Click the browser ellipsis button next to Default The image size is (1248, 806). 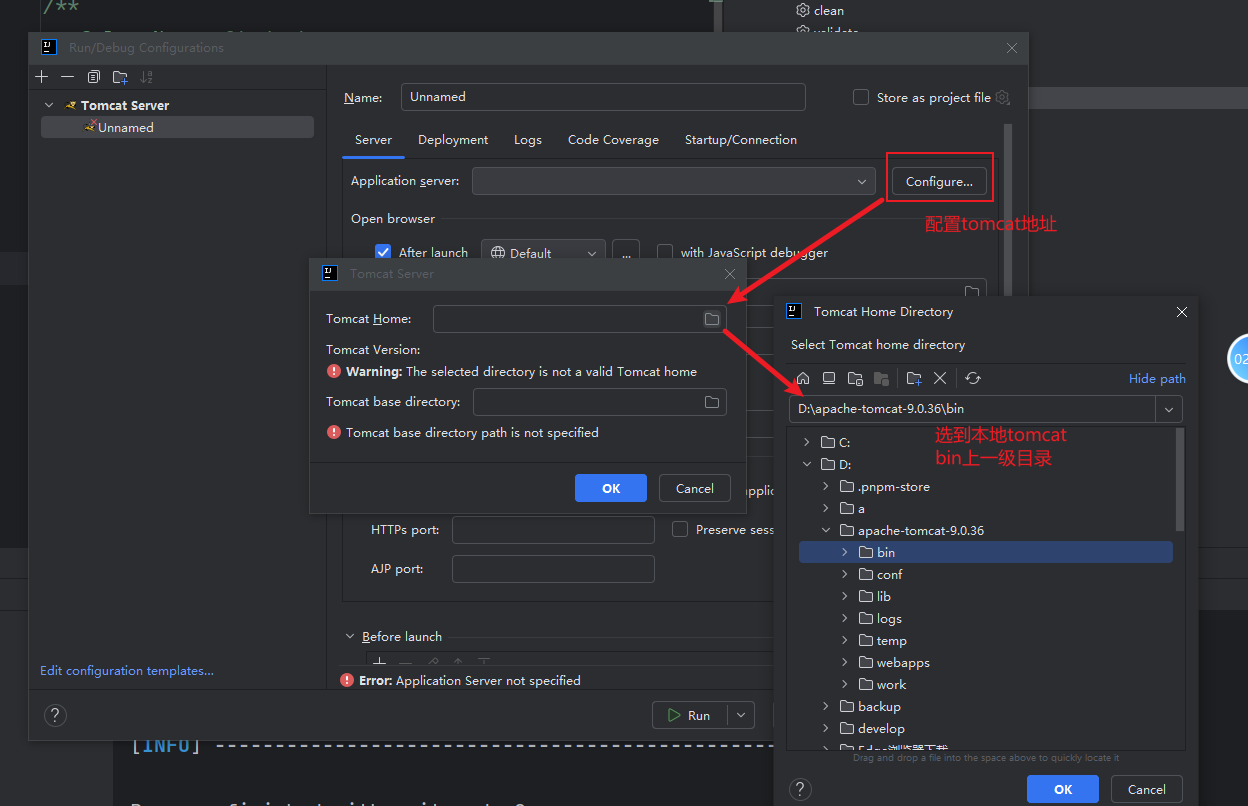pos(626,253)
